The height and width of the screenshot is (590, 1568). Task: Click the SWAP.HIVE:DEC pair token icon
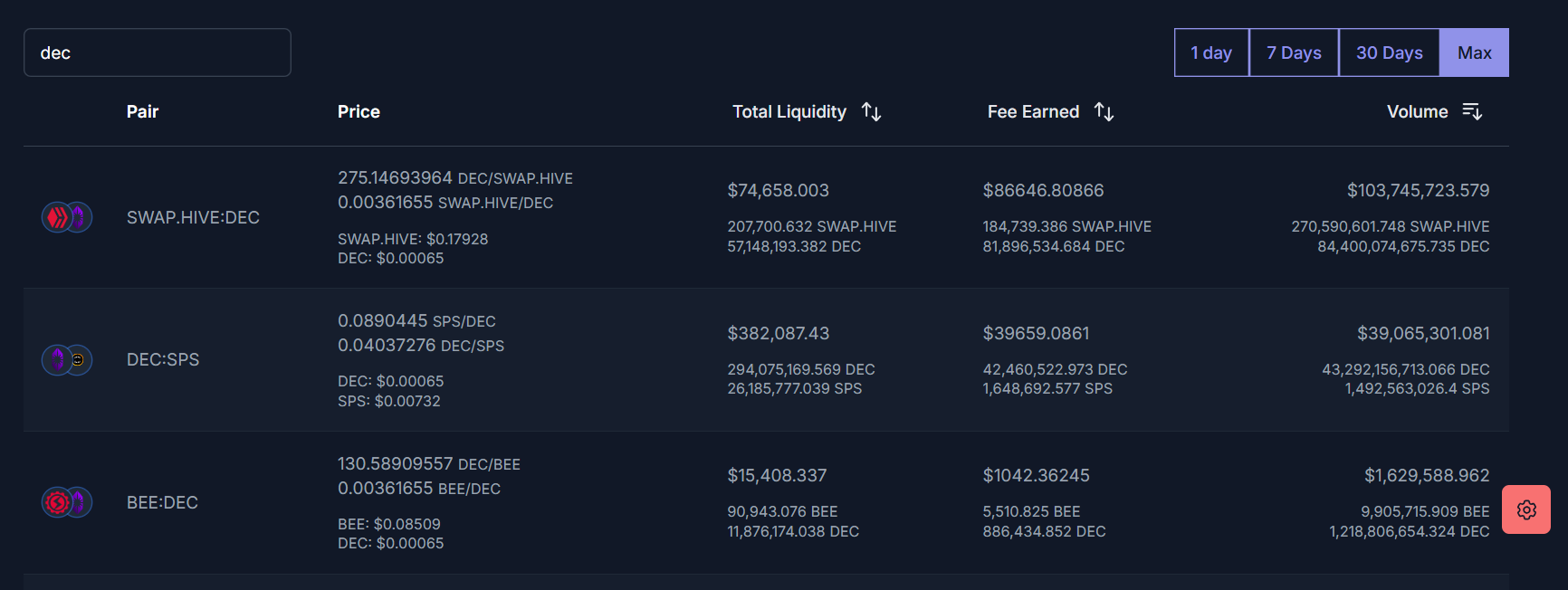(67, 217)
